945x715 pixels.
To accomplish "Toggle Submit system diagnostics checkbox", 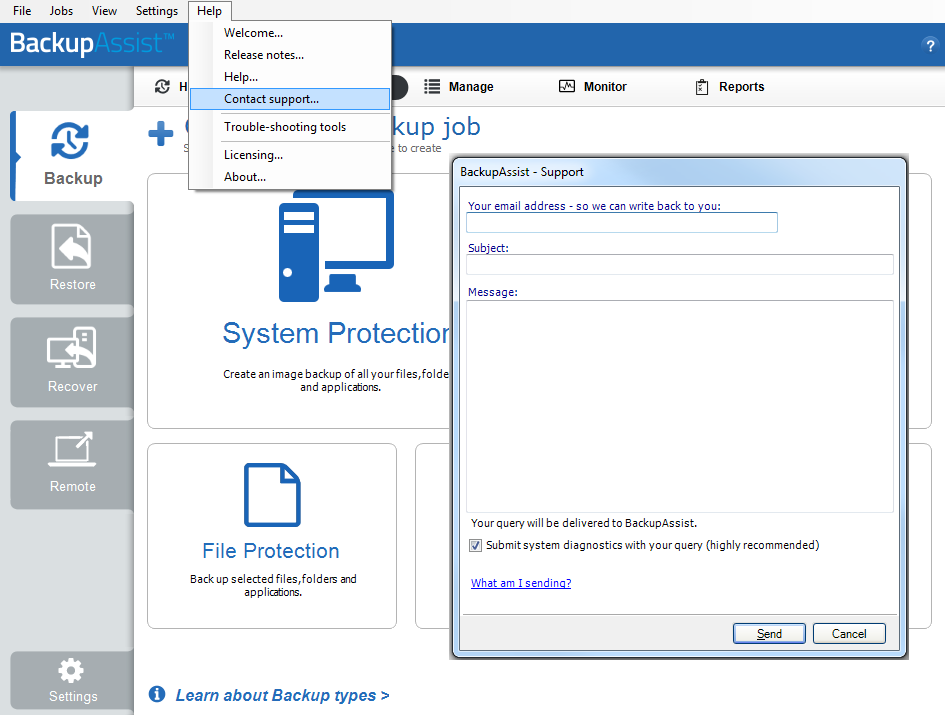I will point(476,546).
